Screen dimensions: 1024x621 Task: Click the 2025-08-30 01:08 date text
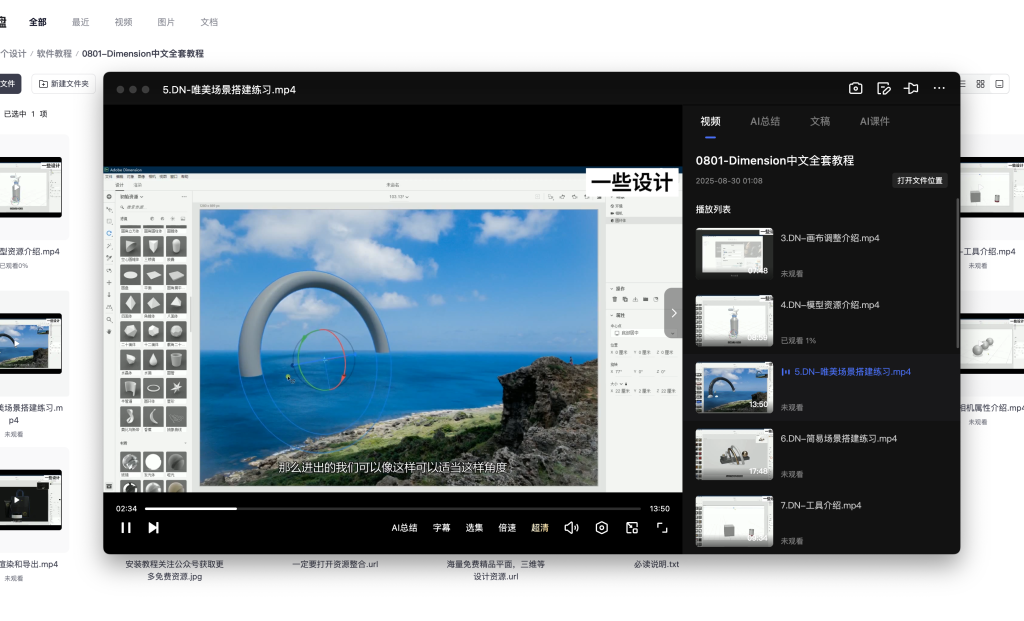tap(729, 181)
